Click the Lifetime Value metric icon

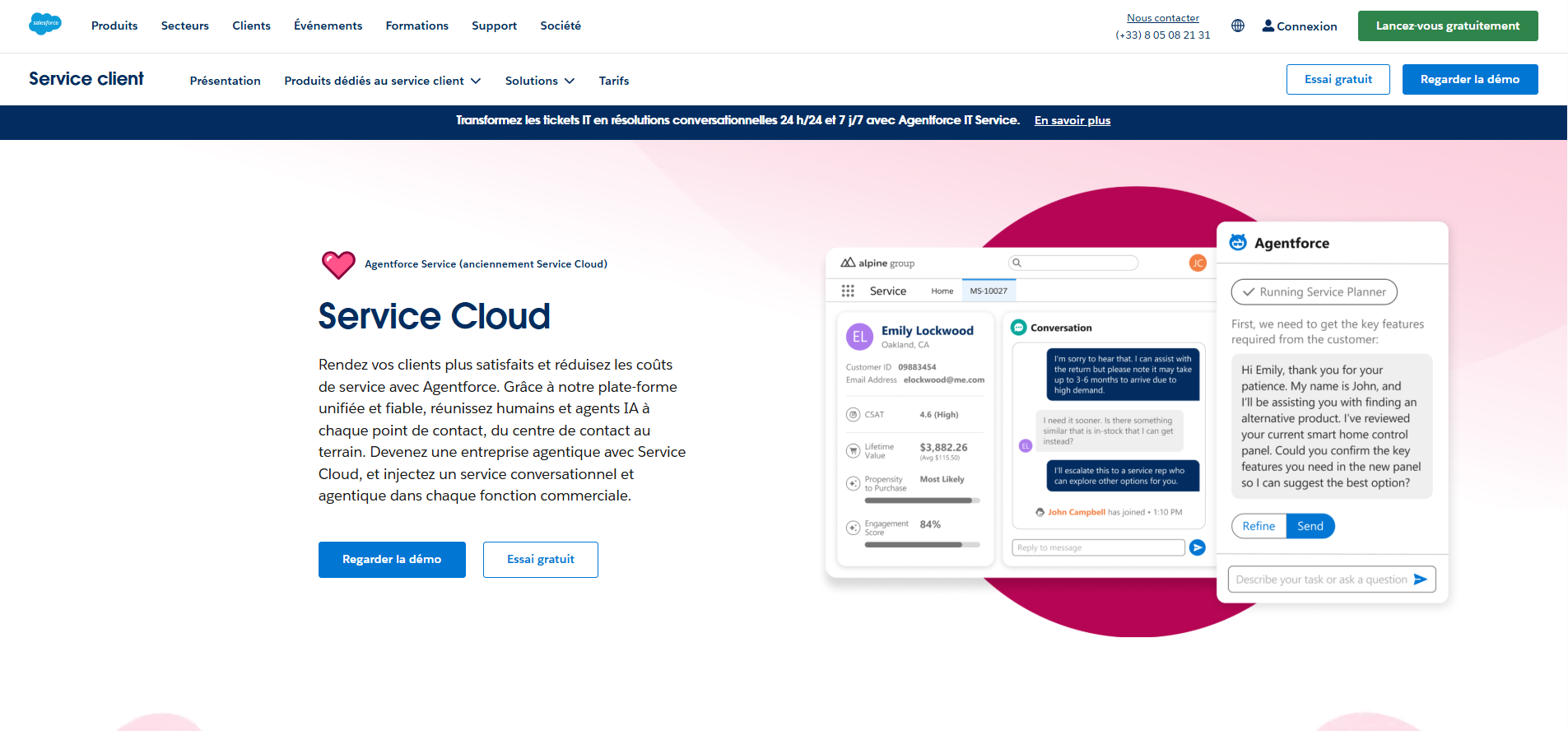(x=853, y=450)
